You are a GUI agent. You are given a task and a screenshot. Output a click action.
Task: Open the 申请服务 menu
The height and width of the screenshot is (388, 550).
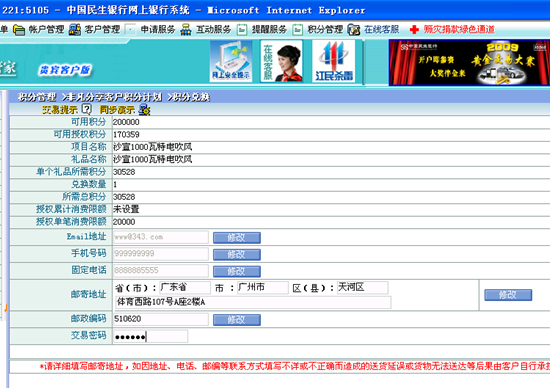tap(157, 29)
